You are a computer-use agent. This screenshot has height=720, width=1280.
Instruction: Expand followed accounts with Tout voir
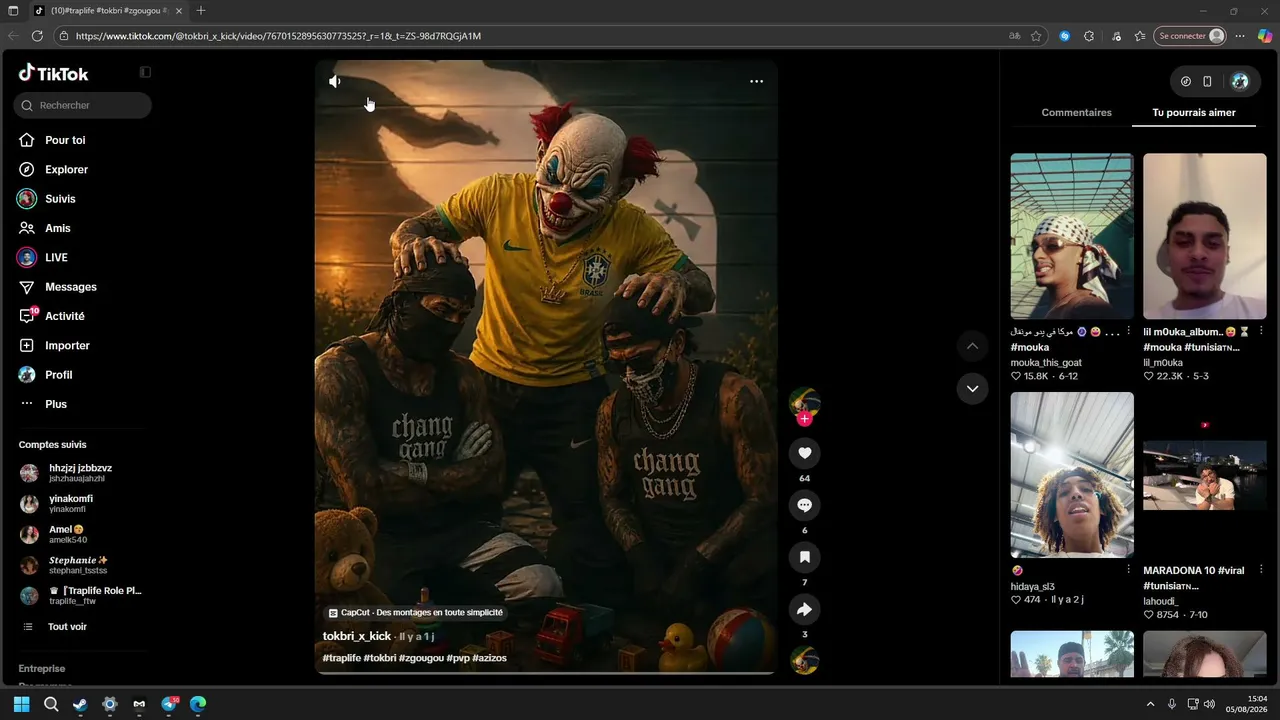(x=67, y=627)
